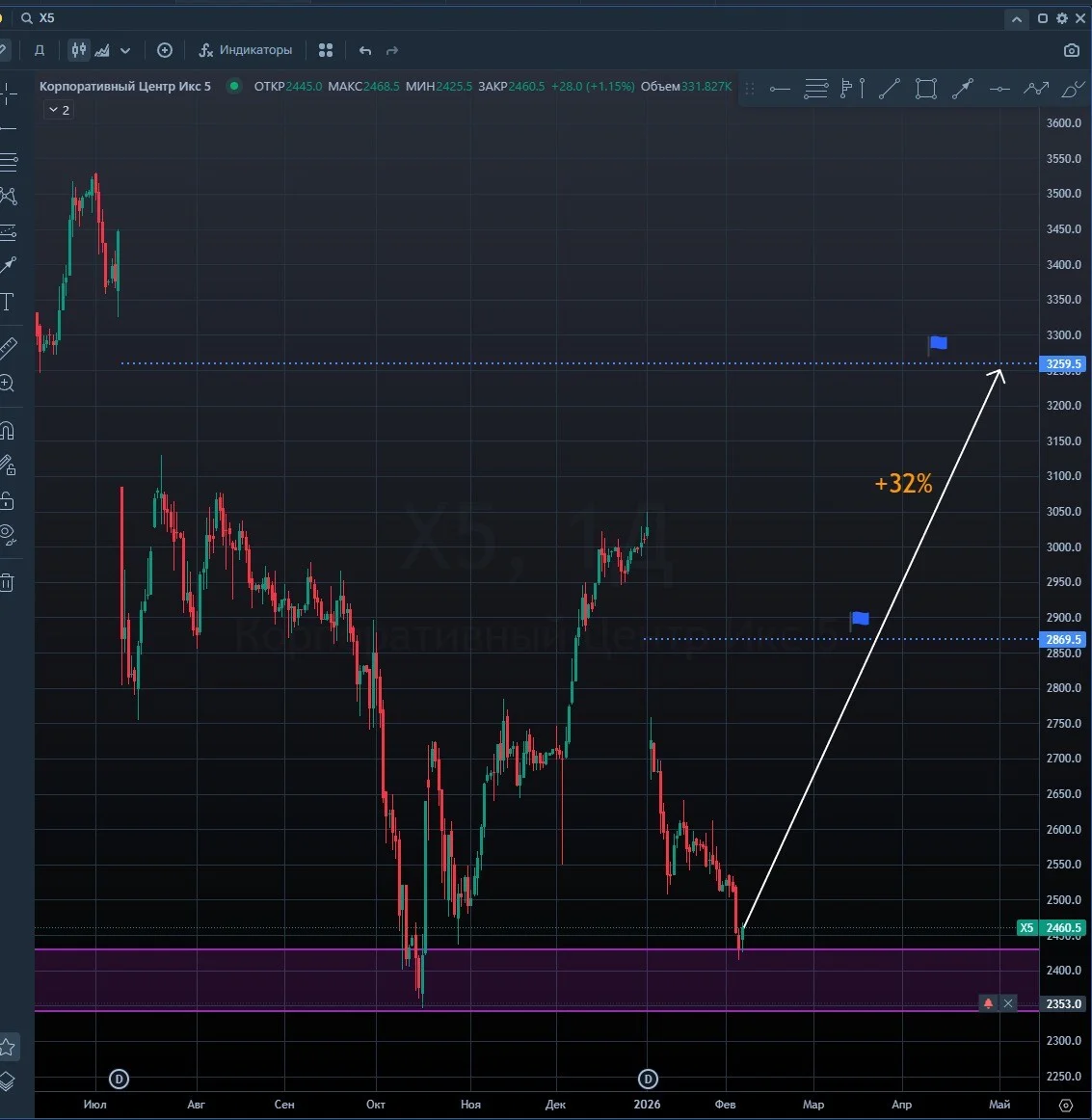Image resolution: width=1092 pixels, height=1120 pixels.
Task: Click the search magnifier next to X5
Action: (x=27, y=18)
